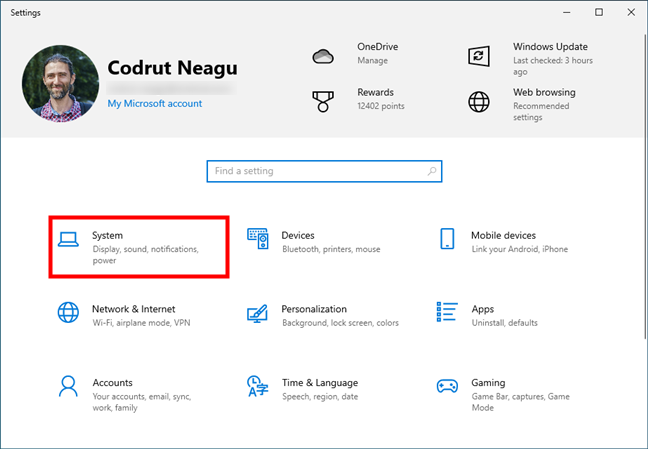Open the System laptop icon
This screenshot has height=449, width=648.
pyautogui.click(x=68, y=239)
